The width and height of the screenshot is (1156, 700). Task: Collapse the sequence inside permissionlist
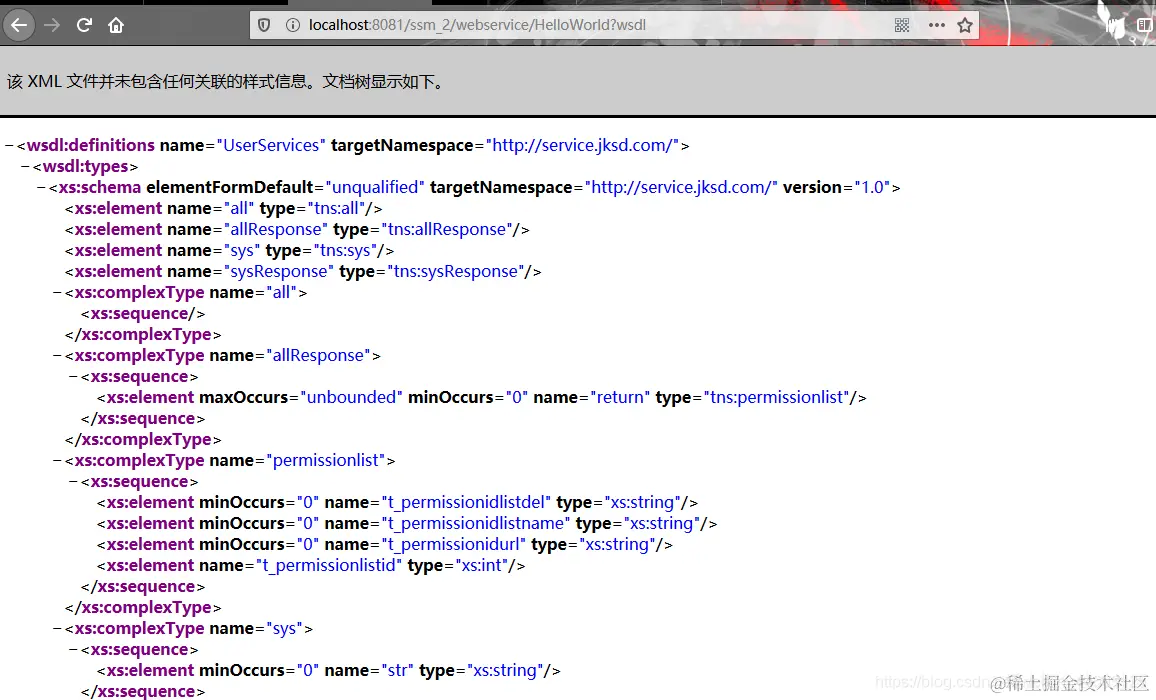coord(73,482)
